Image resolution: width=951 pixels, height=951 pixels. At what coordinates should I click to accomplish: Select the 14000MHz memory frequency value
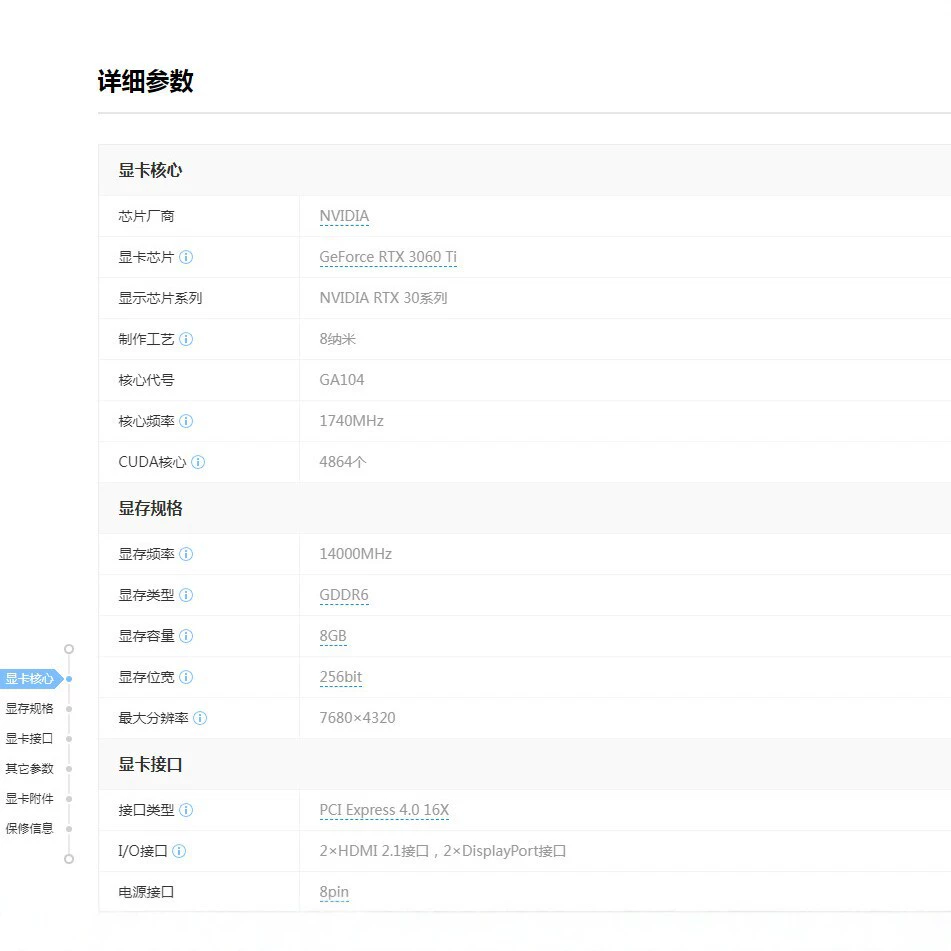click(355, 554)
